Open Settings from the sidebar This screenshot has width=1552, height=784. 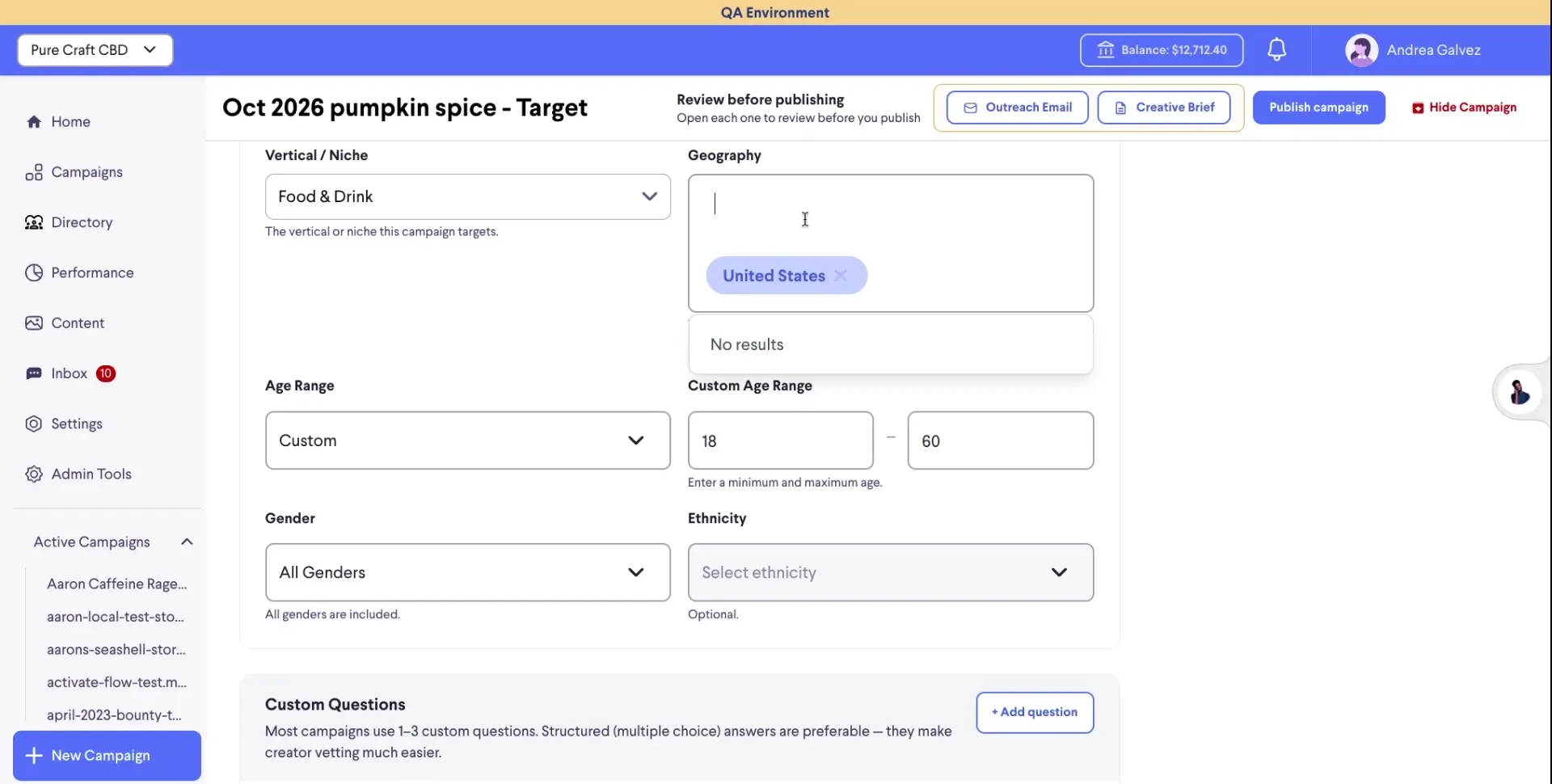(x=77, y=424)
